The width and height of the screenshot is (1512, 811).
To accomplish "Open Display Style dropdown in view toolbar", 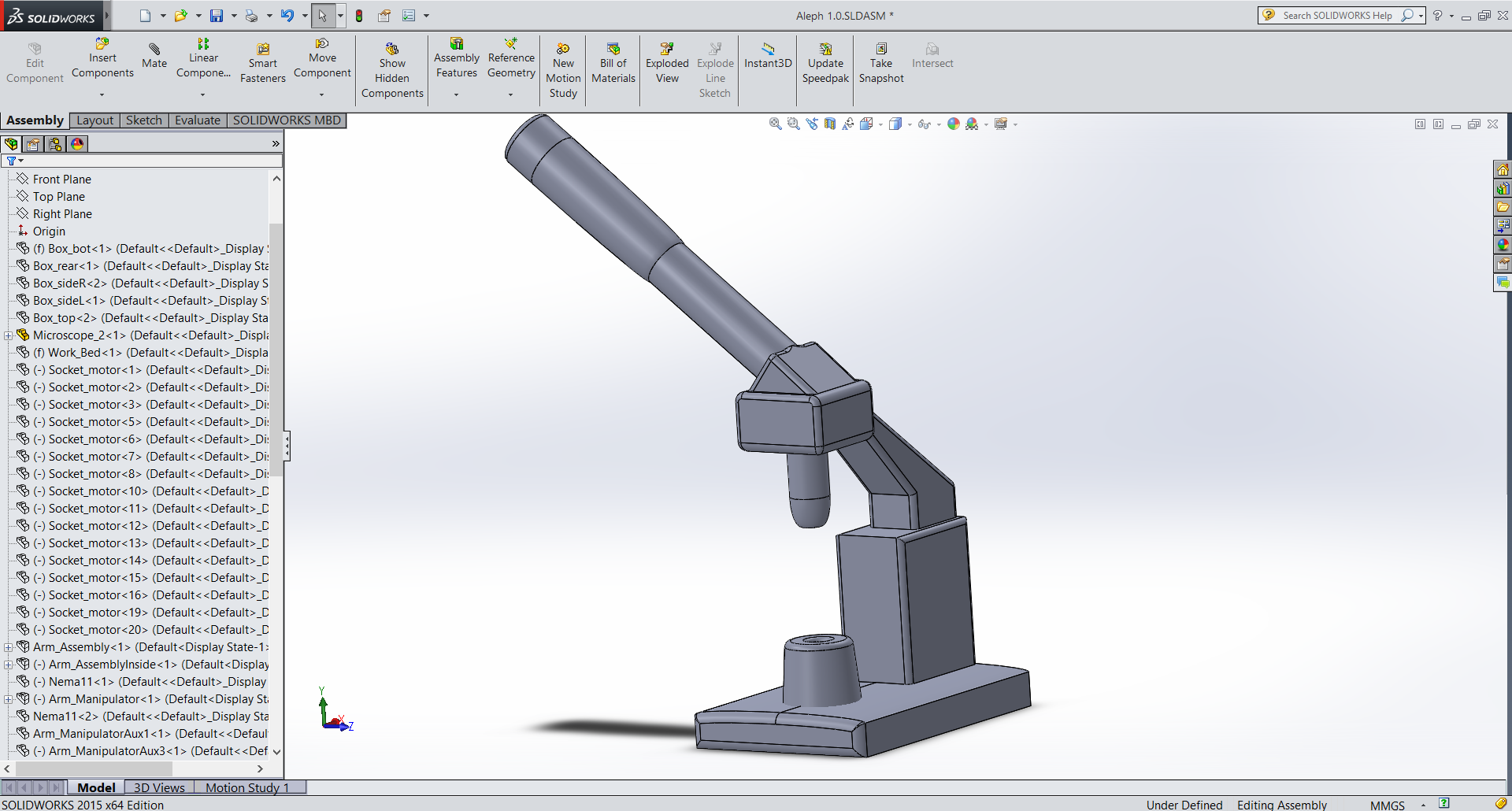I will pyautogui.click(x=910, y=124).
